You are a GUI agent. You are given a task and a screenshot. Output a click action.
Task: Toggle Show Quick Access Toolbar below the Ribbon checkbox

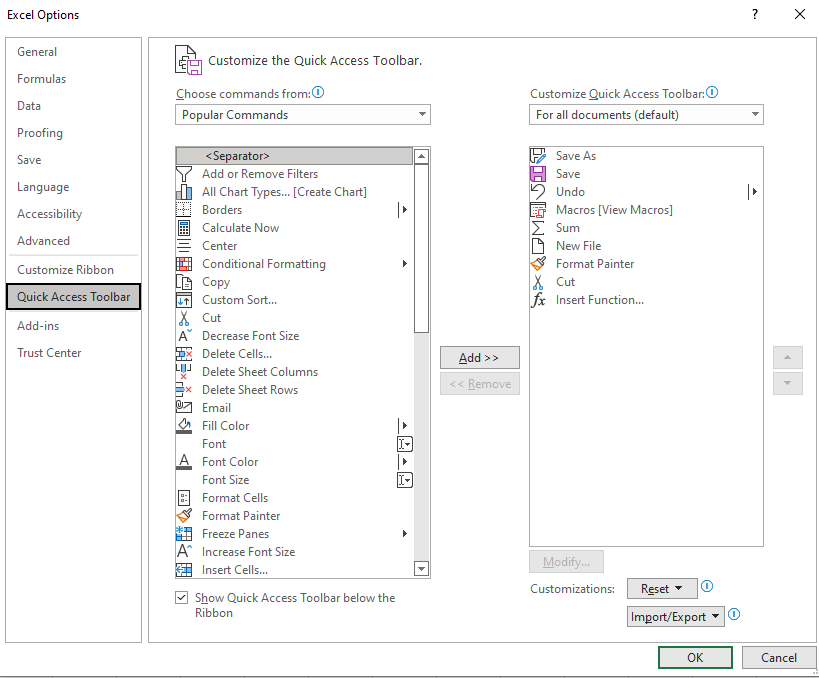pyautogui.click(x=181, y=597)
